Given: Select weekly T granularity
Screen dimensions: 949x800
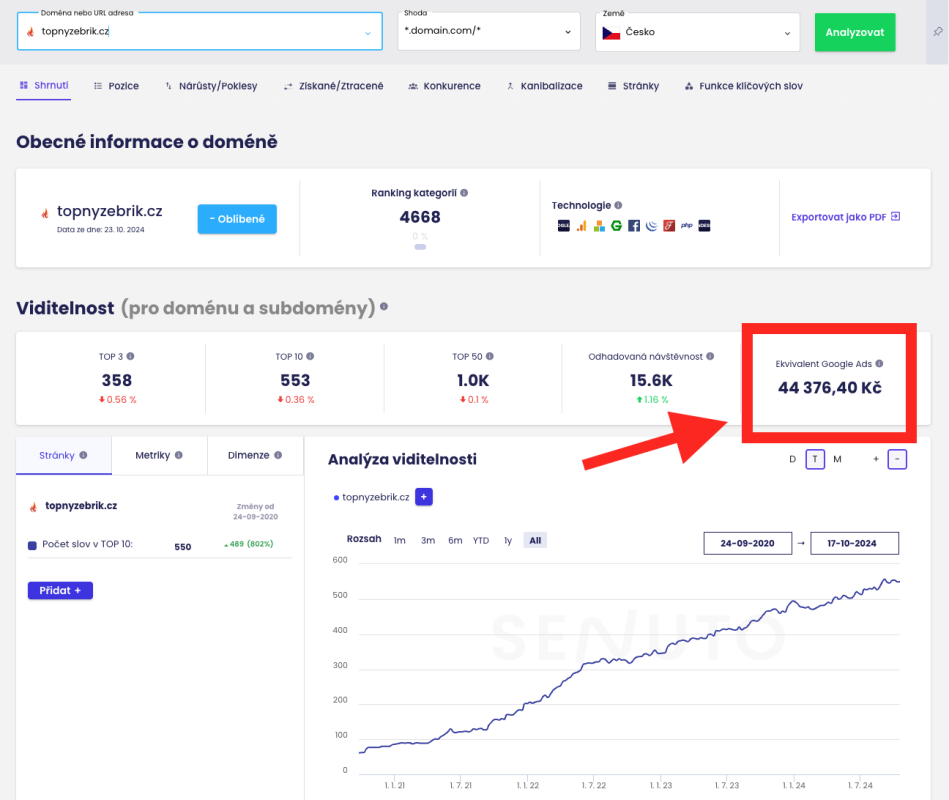Looking at the screenshot, I should click(815, 459).
